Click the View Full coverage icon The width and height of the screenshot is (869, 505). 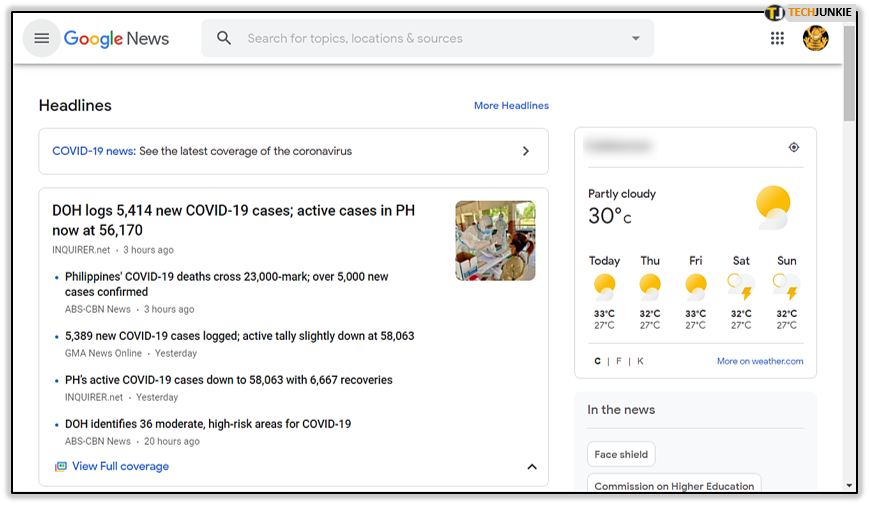point(60,467)
